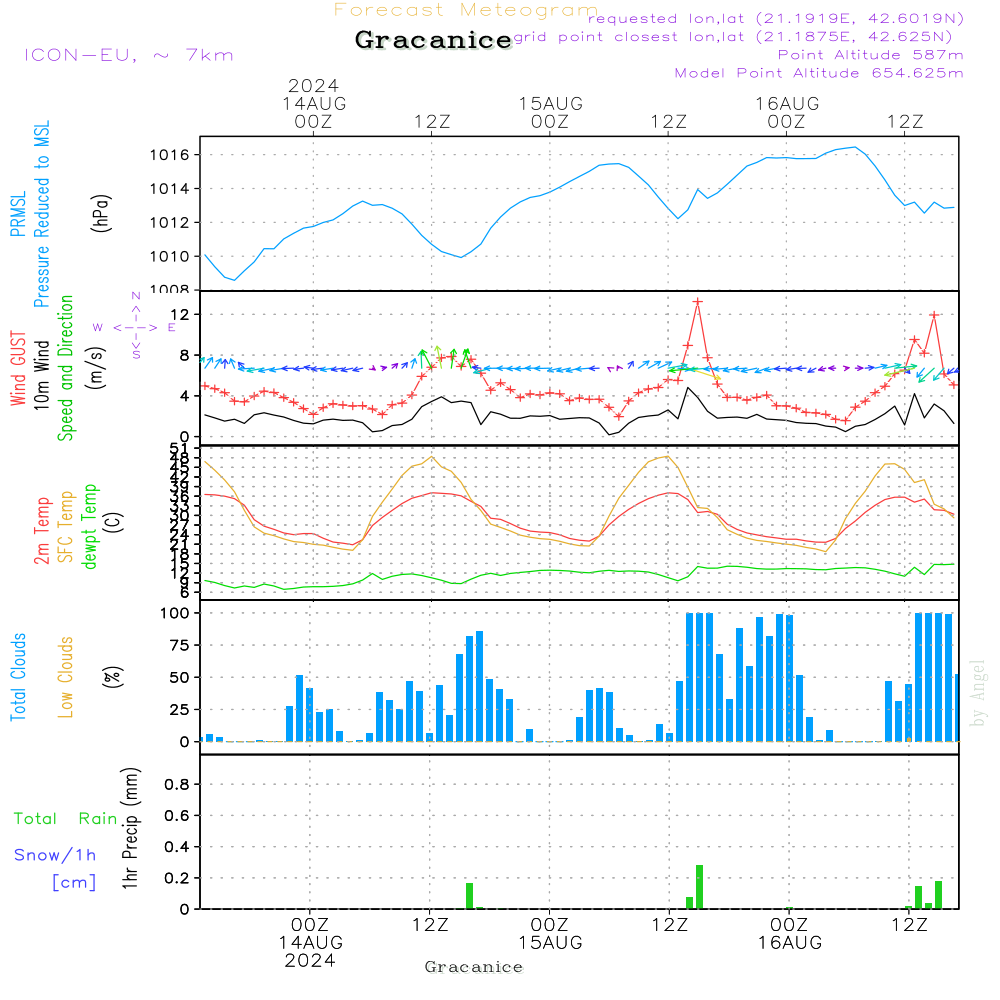Viewport: 1000px width, 1000px height.
Task: Click the 'Speed and Direction' green label
Action: point(65,368)
